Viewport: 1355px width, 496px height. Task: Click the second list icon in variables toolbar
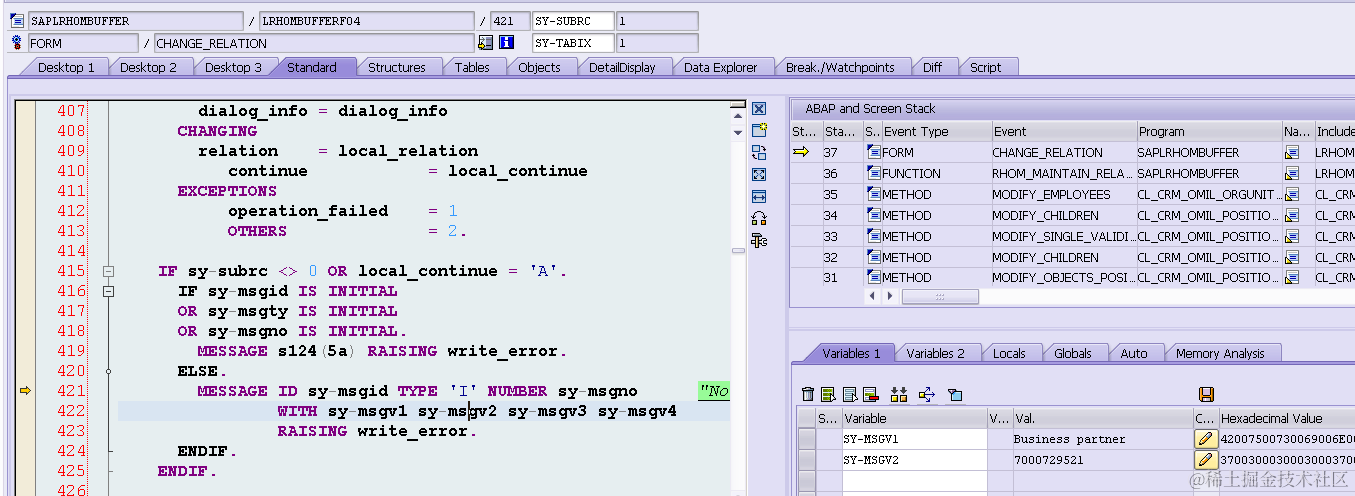849,395
